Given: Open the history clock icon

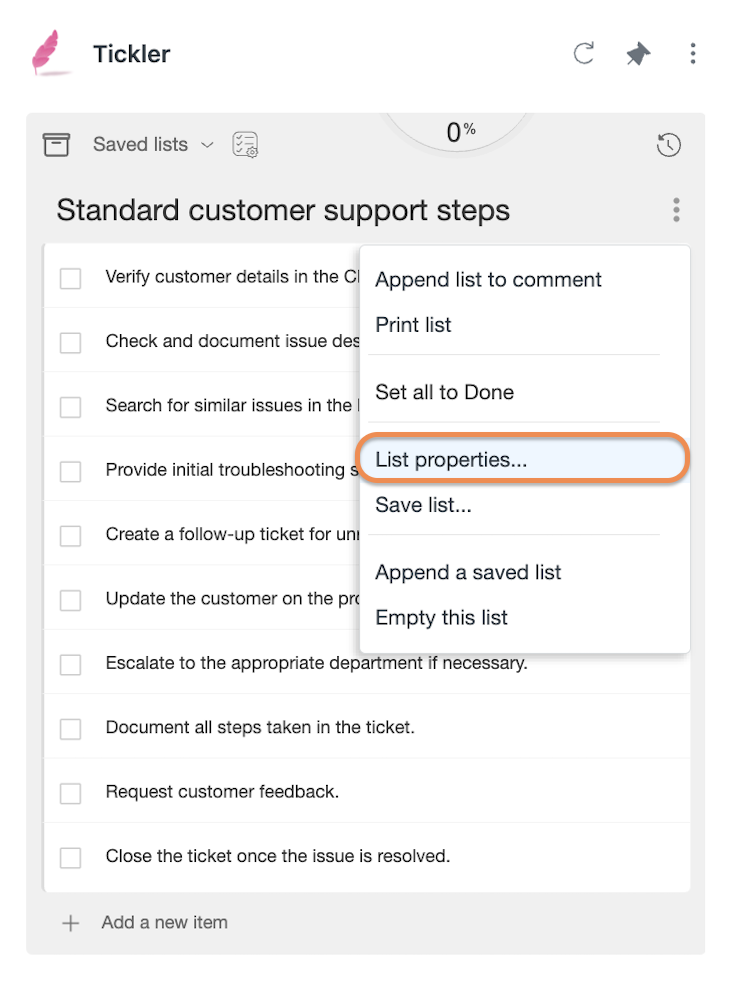Looking at the screenshot, I should (668, 144).
